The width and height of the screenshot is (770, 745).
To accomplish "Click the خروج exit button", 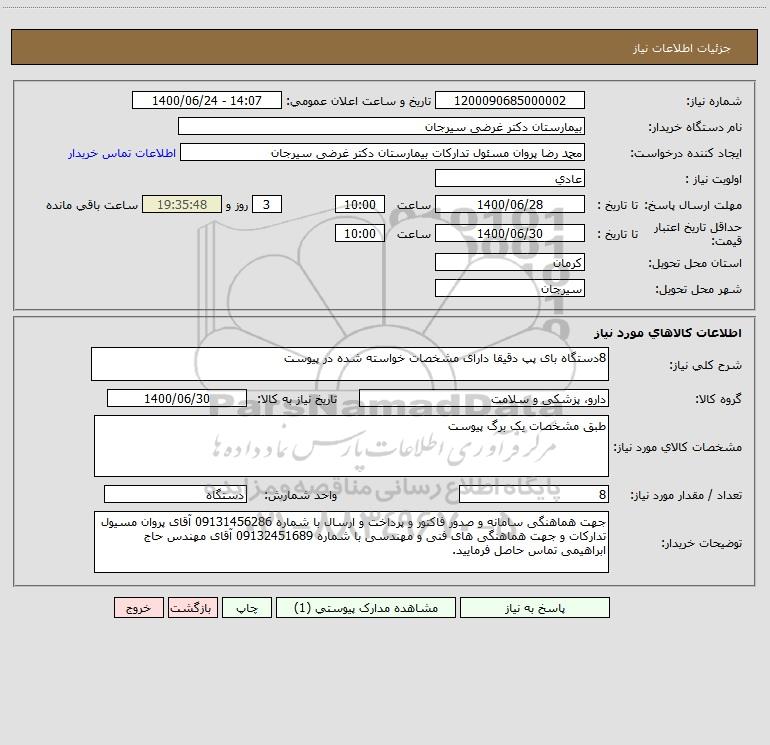I will pyautogui.click(x=138, y=607).
